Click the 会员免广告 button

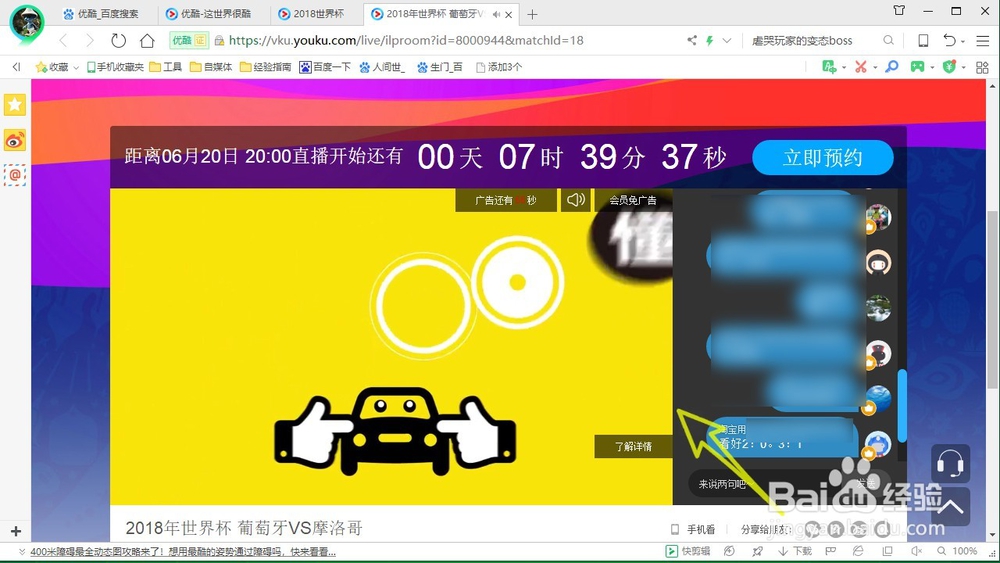pos(633,200)
